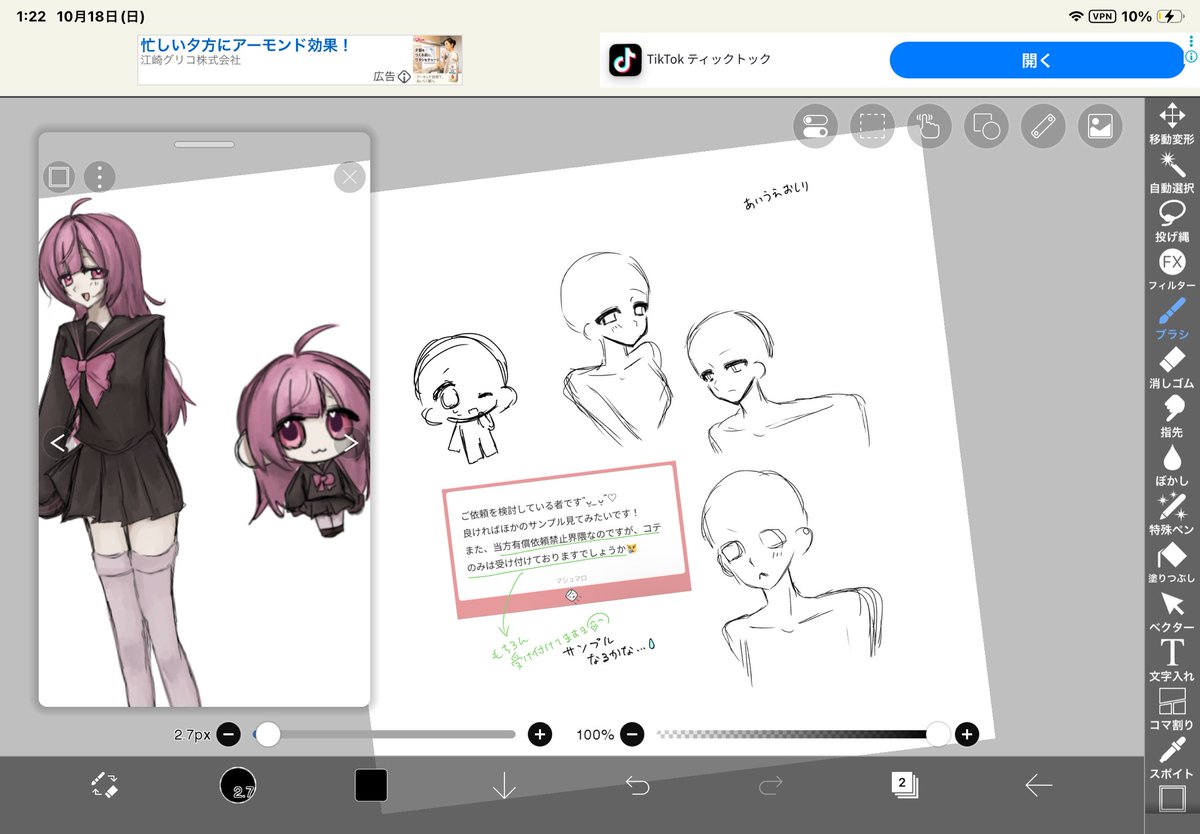Viewport: 1200px width, 834px height.
Task: Redo the last undone stroke
Action: click(770, 785)
